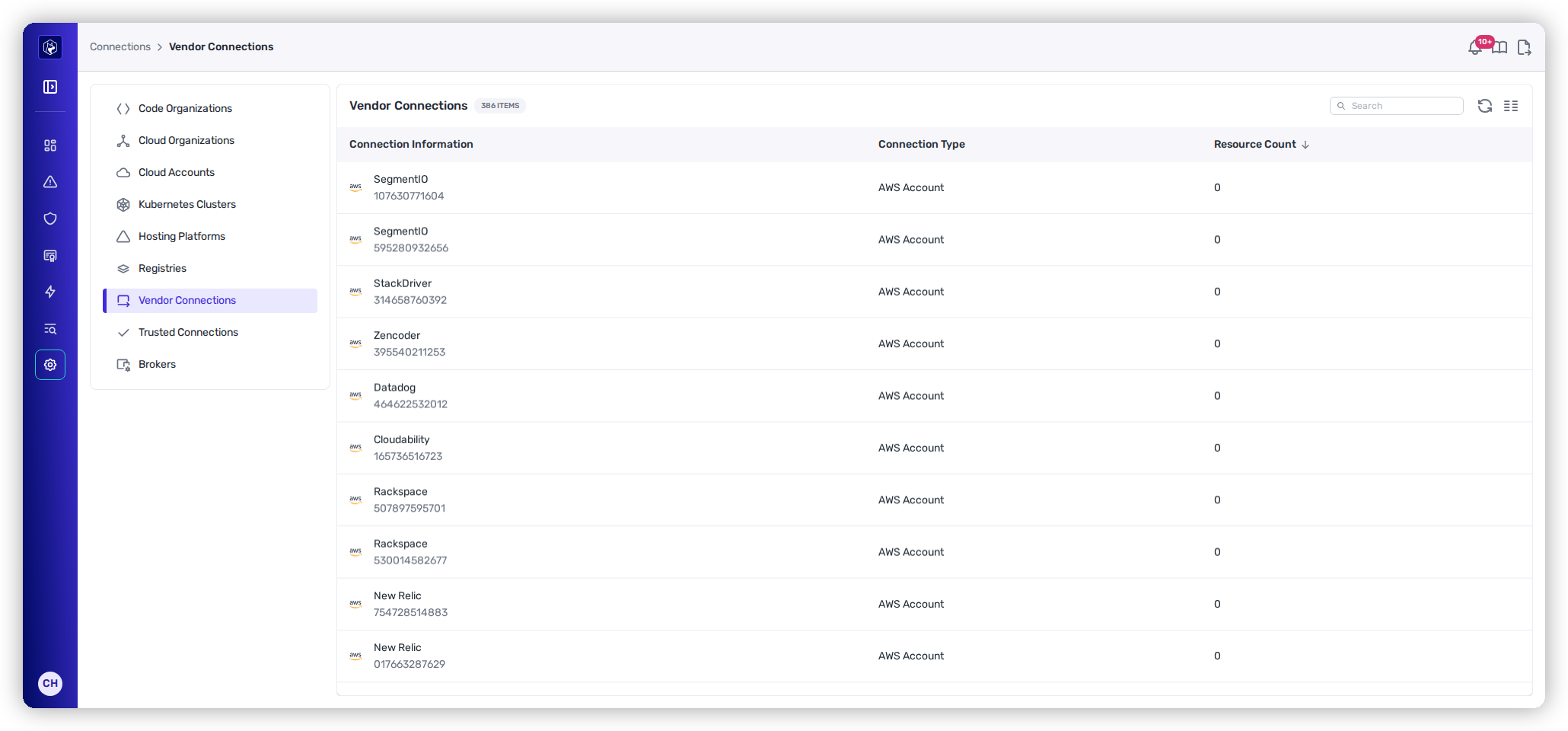Click the Resource Count column header

pos(1254,145)
